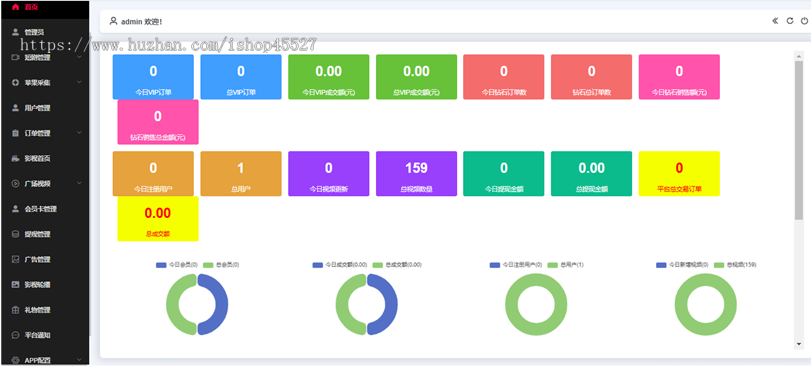Click the home icon beside 首页

pos(15,7)
